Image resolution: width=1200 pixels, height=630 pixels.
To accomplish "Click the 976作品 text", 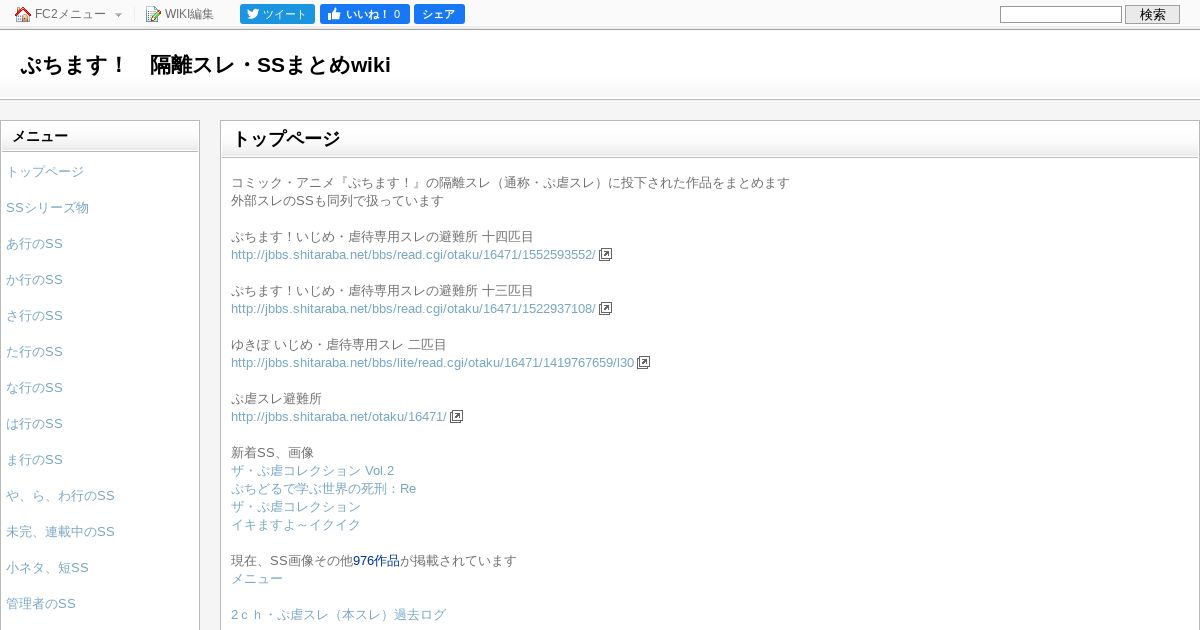I will click(x=376, y=561).
